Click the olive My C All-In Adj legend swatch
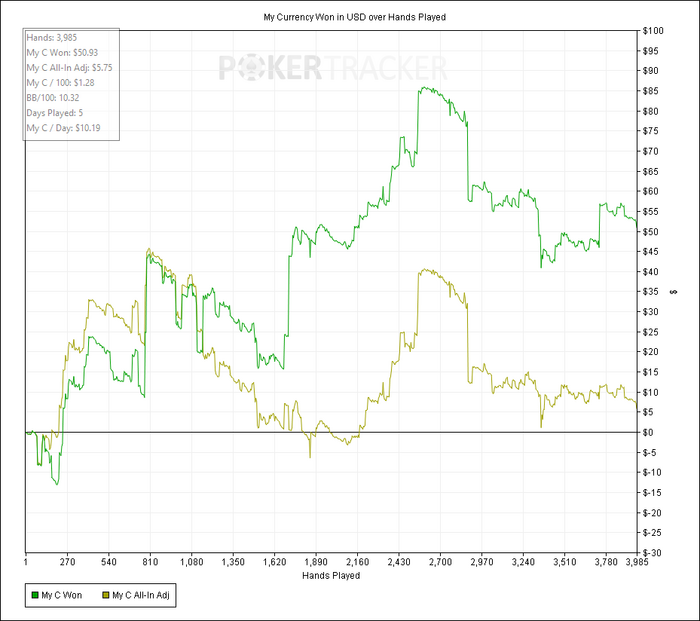This screenshot has height=621, width=700. [106, 596]
